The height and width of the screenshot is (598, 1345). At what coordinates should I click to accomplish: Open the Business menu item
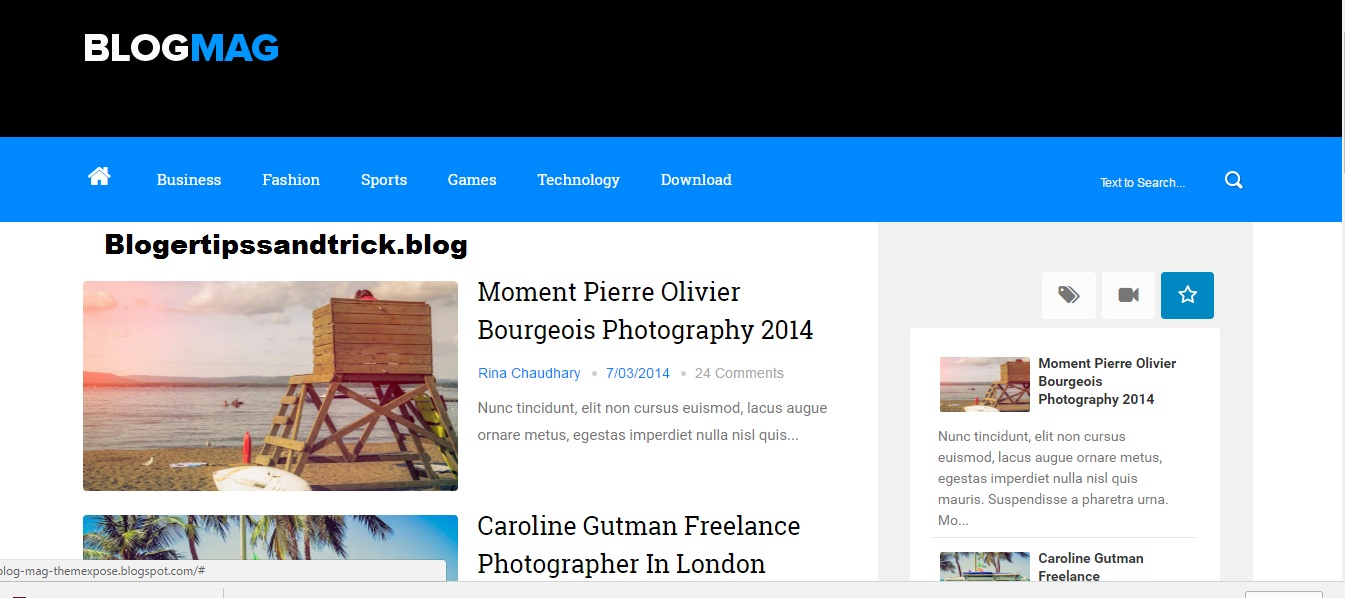pyautogui.click(x=189, y=180)
